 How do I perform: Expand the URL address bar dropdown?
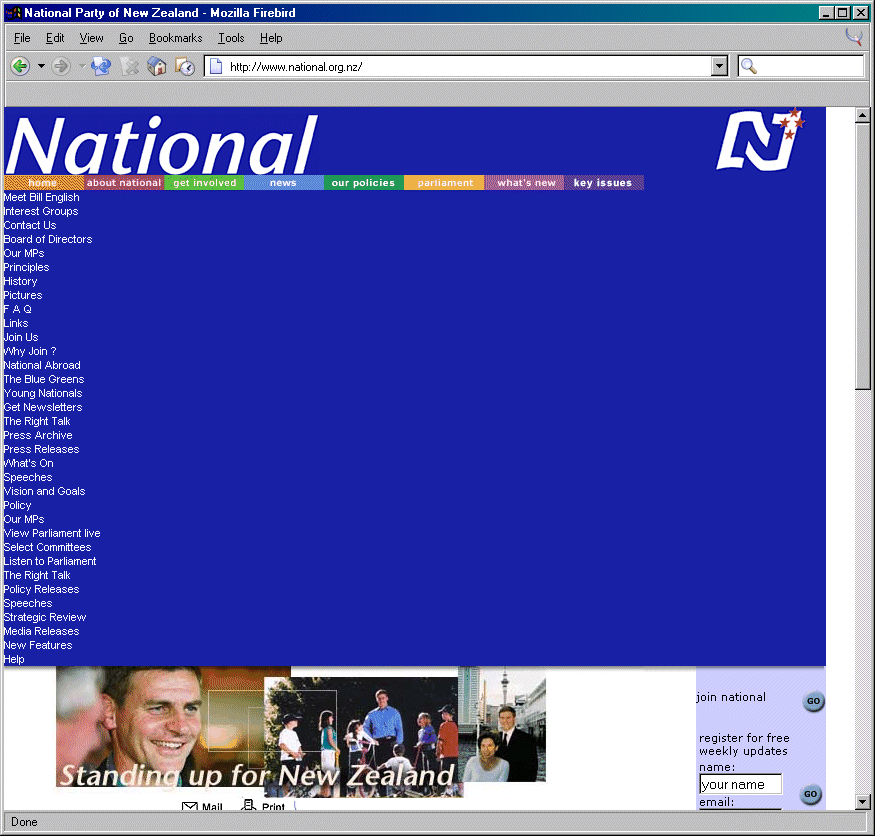[719, 66]
